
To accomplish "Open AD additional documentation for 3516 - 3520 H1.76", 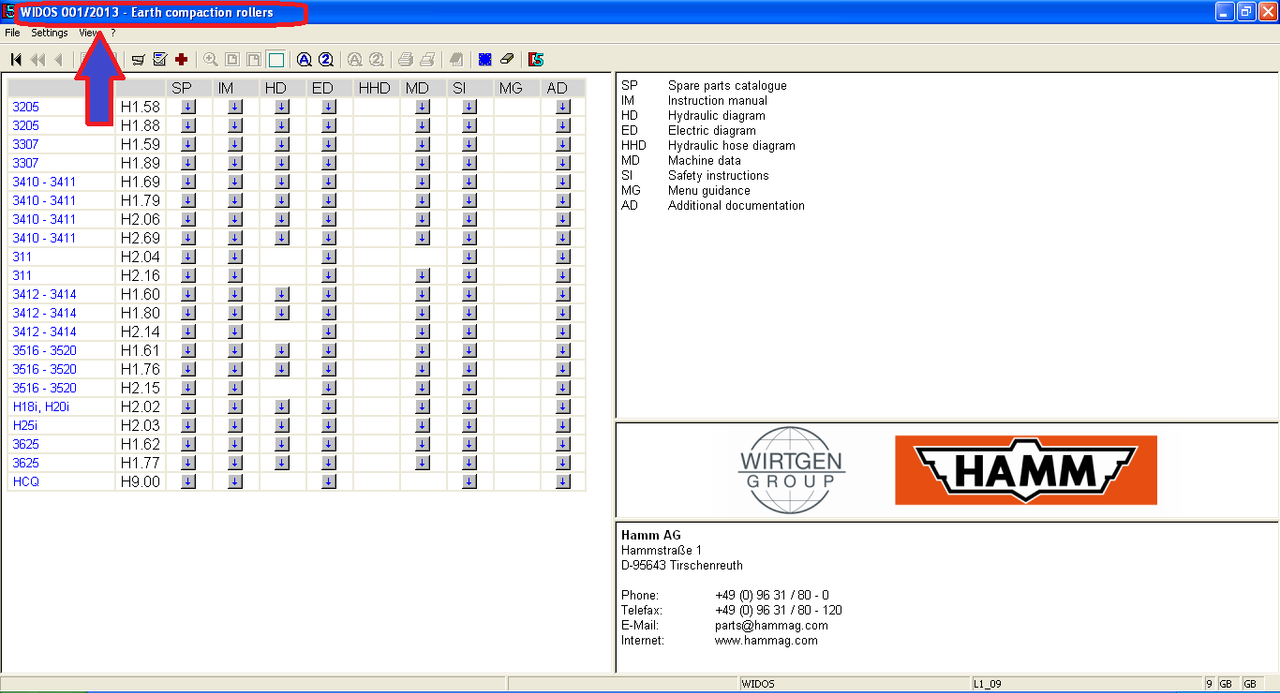I will pyautogui.click(x=563, y=369).
